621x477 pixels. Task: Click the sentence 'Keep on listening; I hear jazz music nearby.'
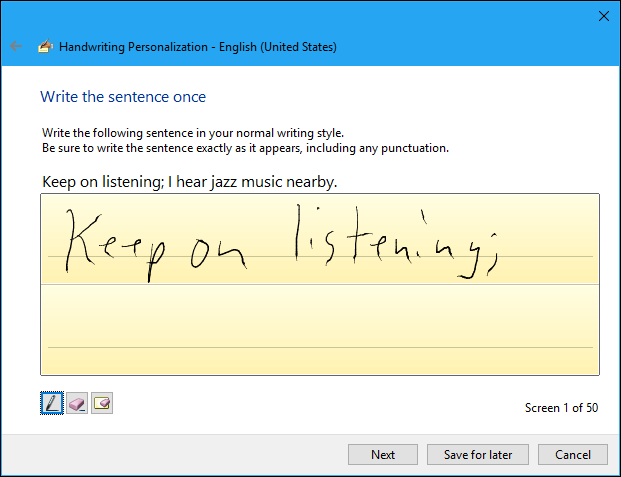pyautogui.click(x=189, y=182)
